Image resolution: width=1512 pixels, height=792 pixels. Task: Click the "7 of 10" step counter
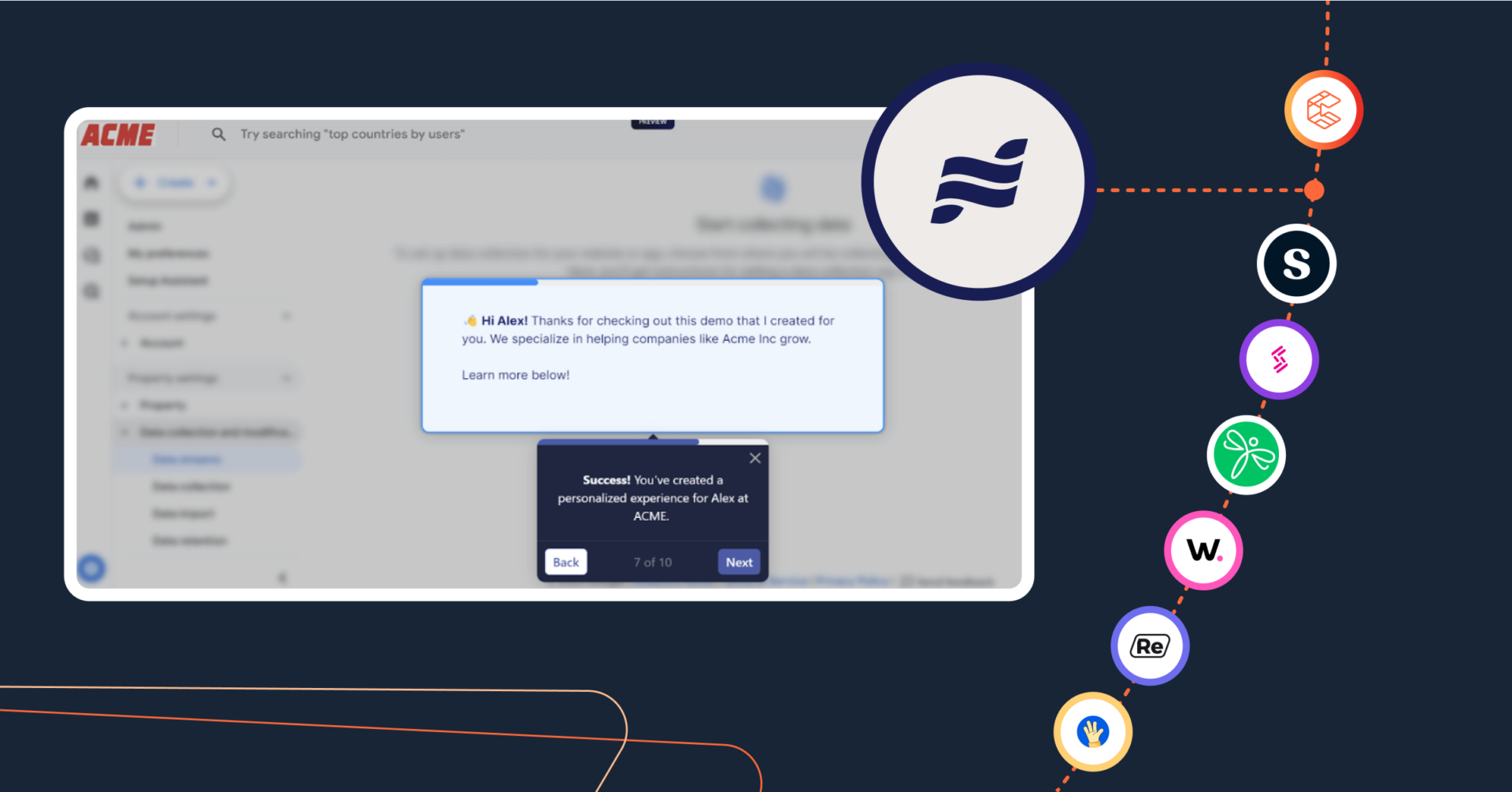pyautogui.click(x=653, y=562)
